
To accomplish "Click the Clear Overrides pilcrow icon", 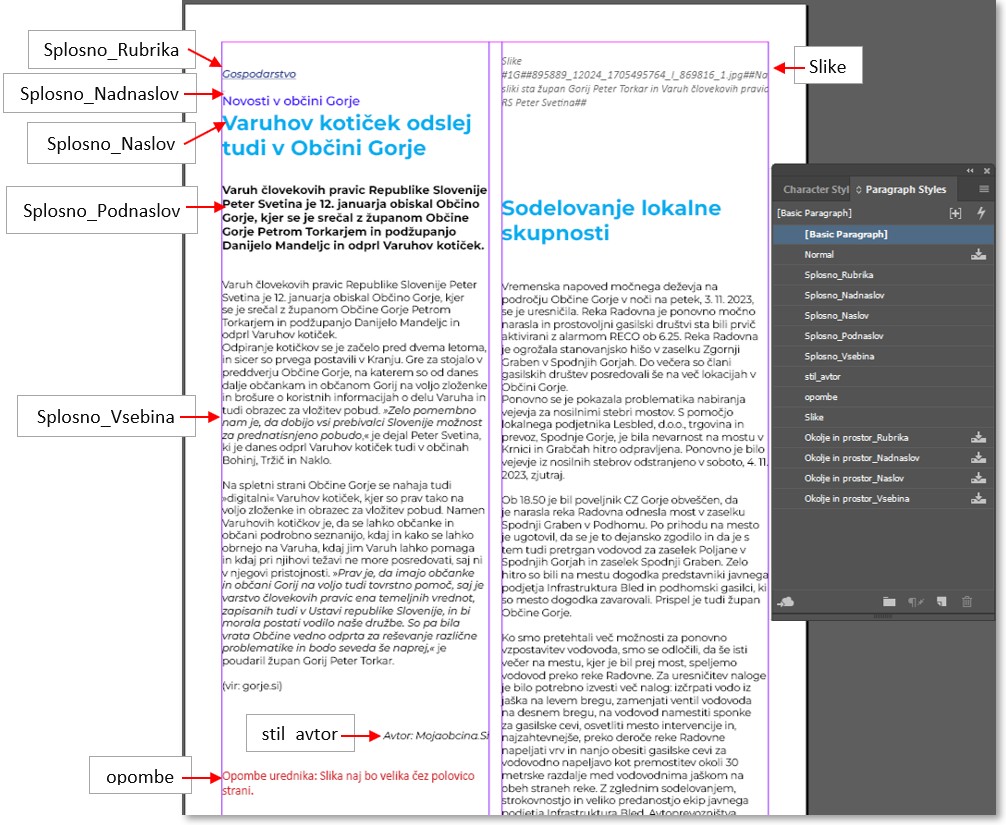I will point(915,601).
